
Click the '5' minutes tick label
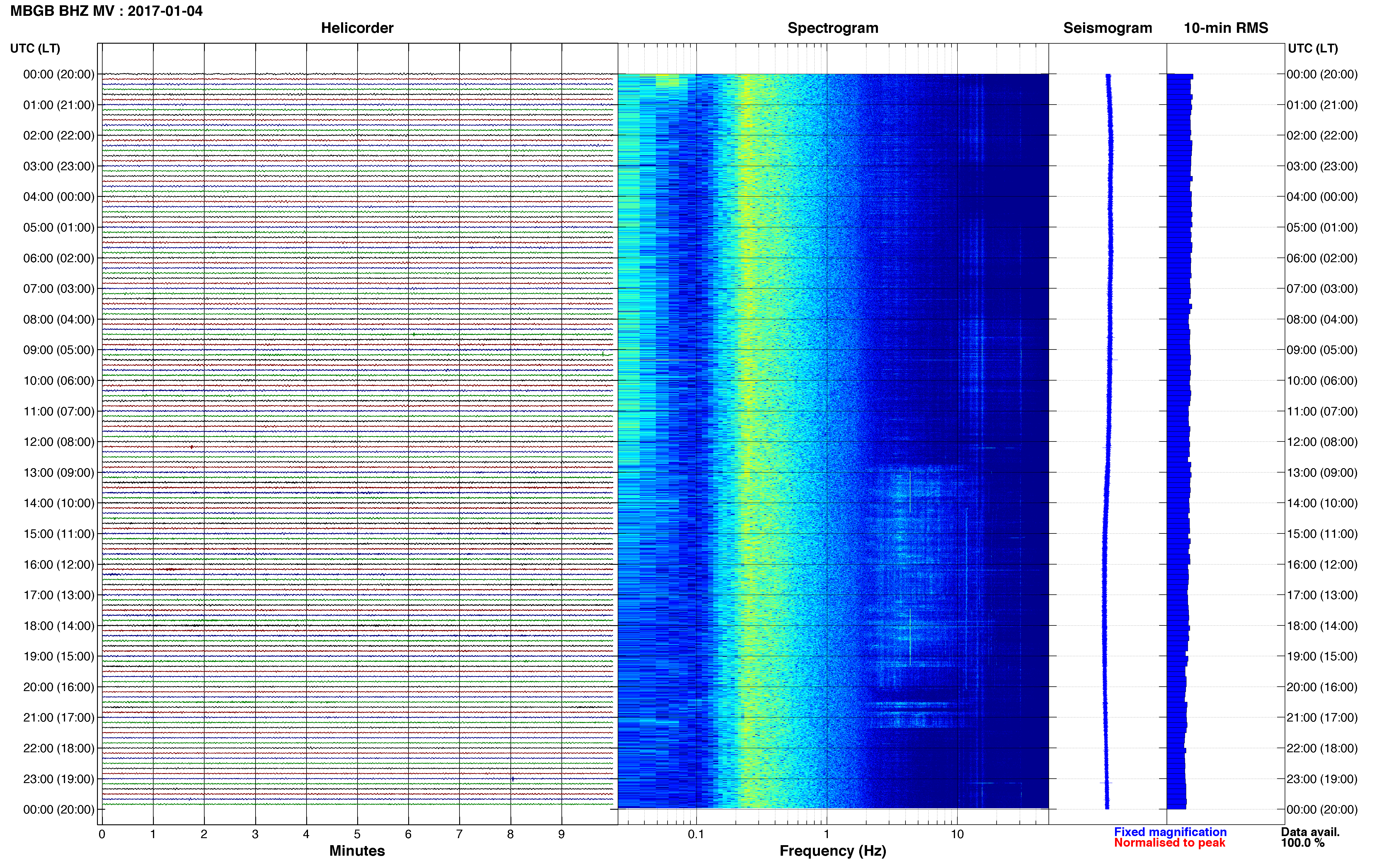(x=357, y=834)
